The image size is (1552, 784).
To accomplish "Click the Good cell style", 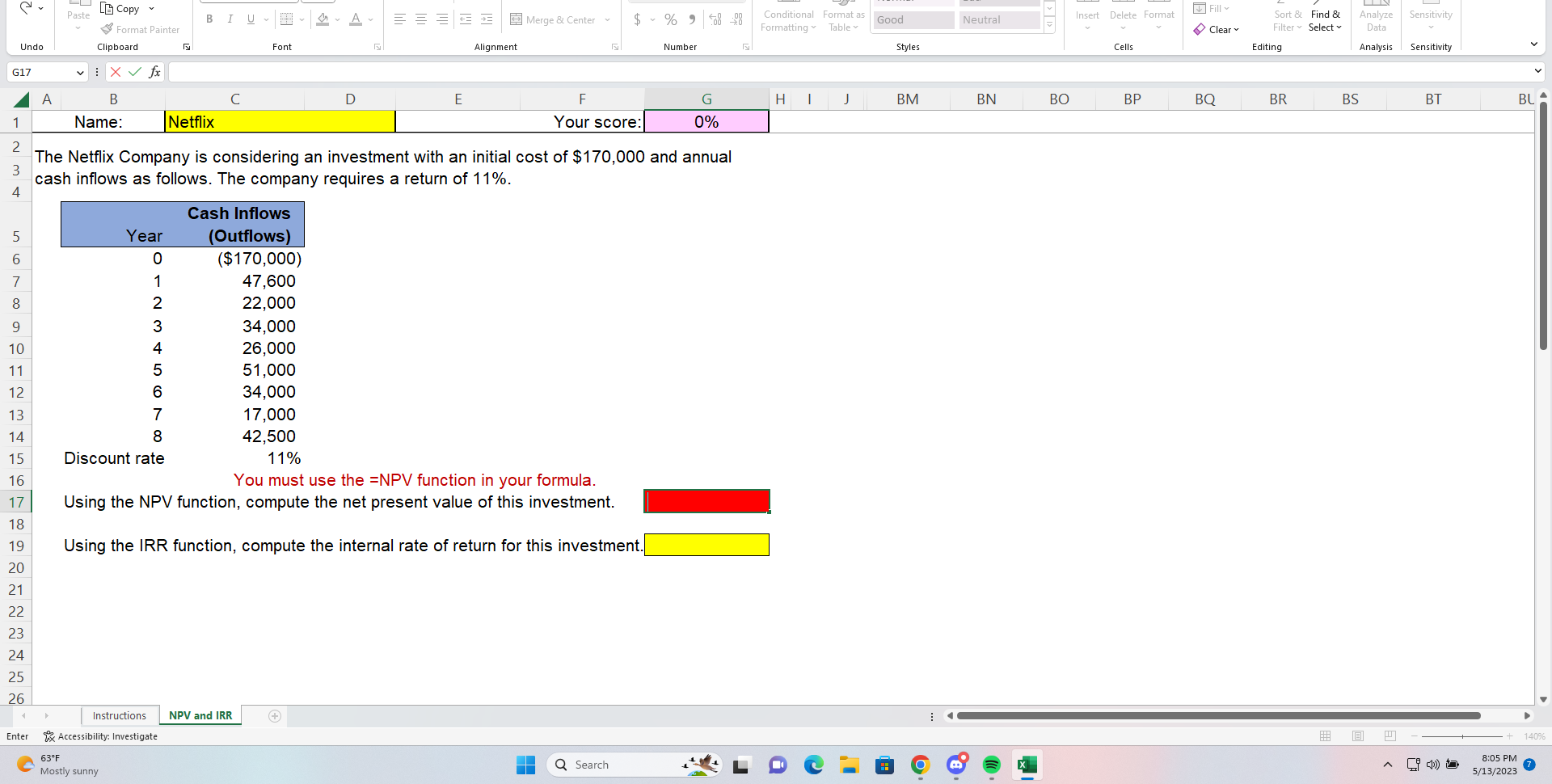I will pyautogui.click(x=913, y=19).
